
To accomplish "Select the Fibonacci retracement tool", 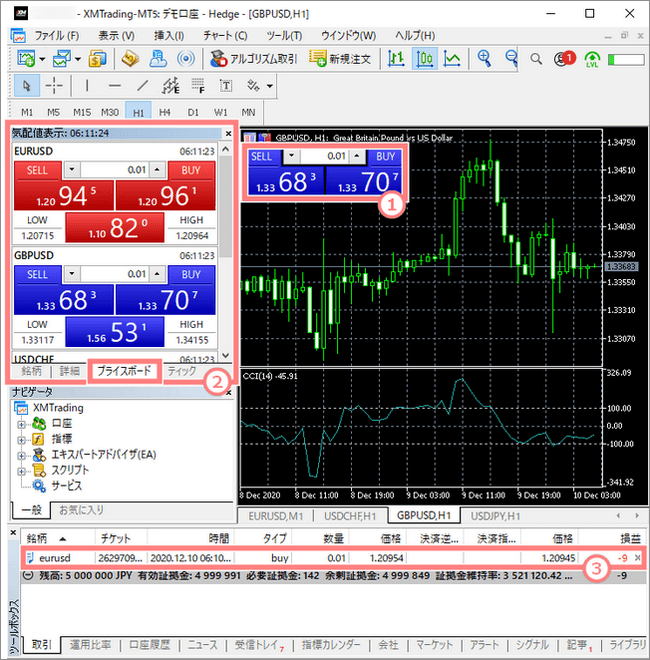I will point(198,86).
